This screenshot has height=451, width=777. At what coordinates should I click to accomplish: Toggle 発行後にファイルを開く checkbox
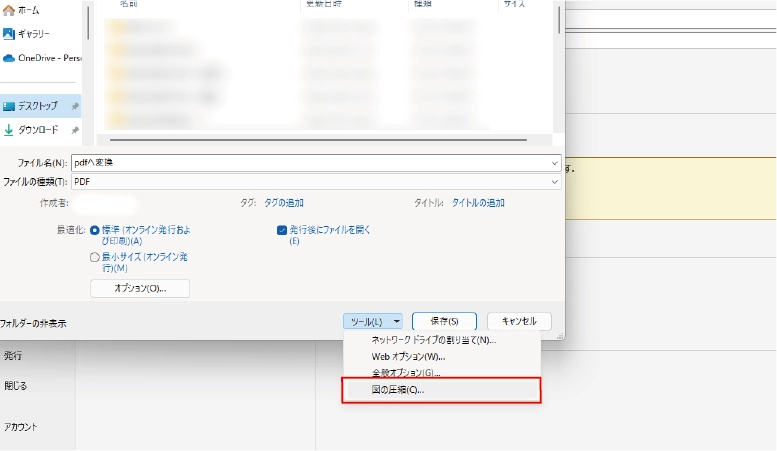[282, 230]
